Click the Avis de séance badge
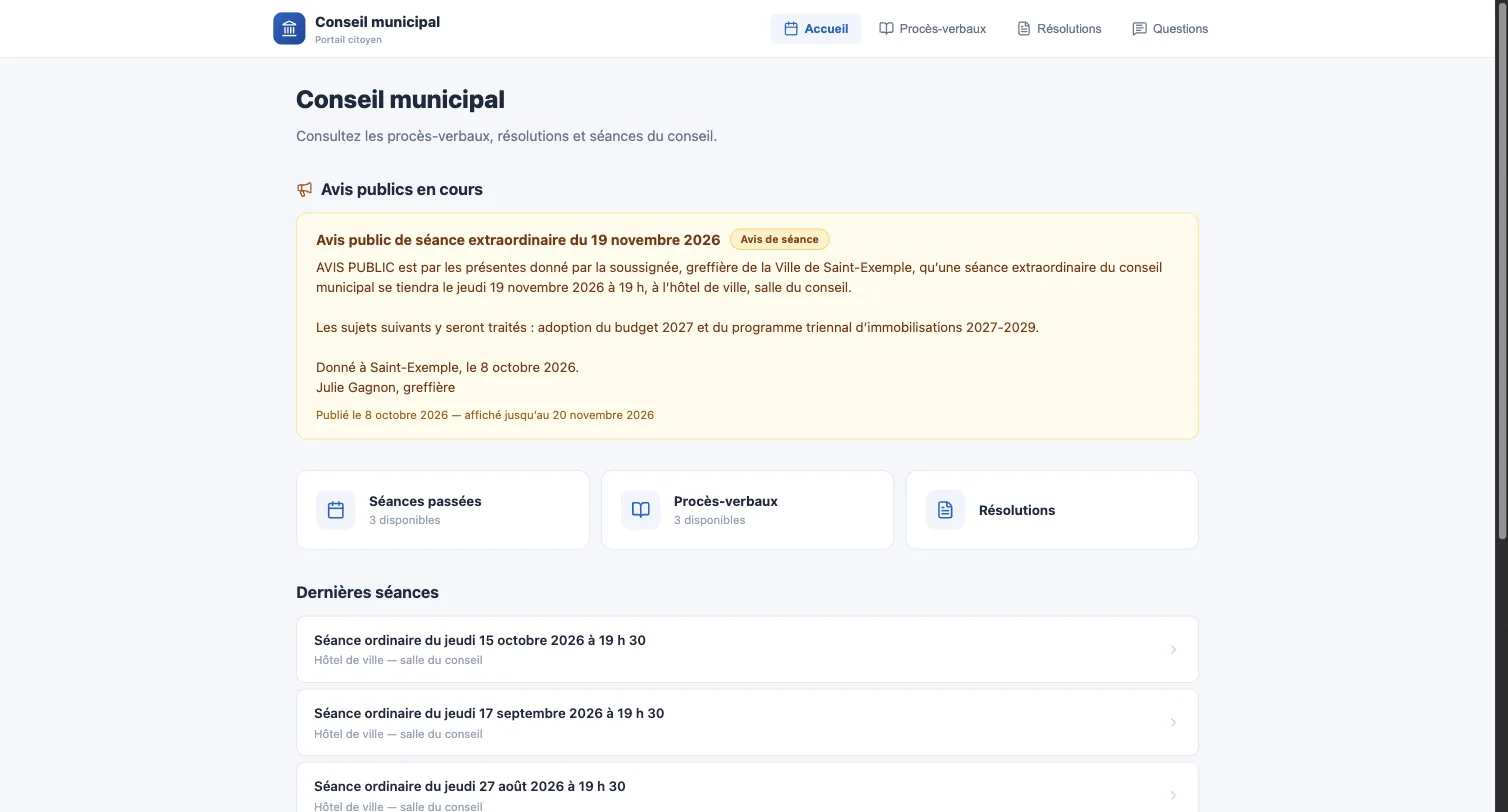The image size is (1508, 812). pyautogui.click(x=779, y=240)
